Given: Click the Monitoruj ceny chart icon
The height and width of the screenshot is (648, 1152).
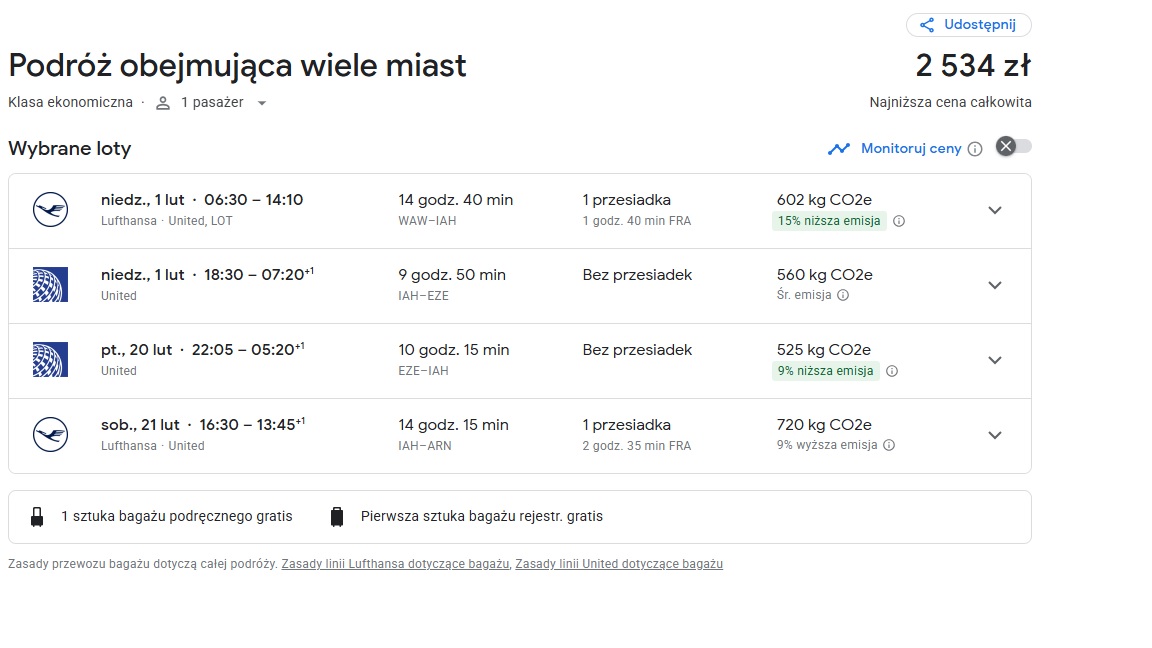Looking at the screenshot, I should (x=839, y=149).
